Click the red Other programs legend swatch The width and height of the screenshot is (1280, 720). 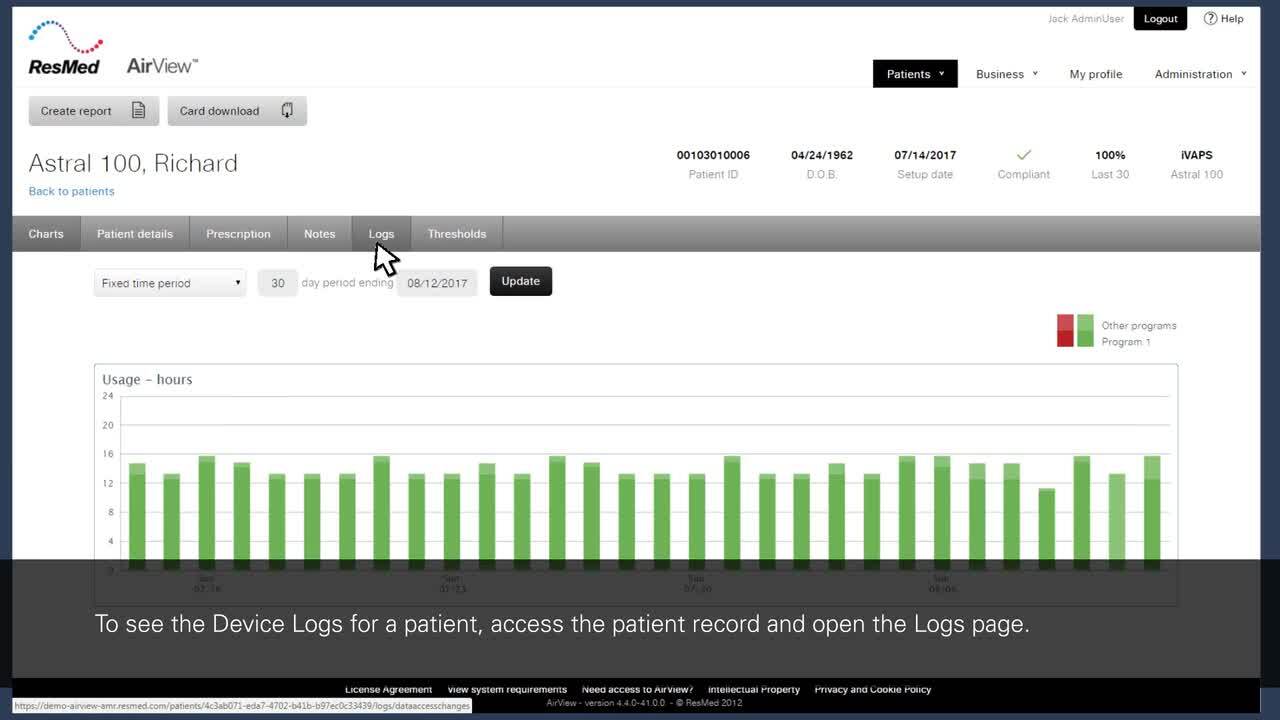[x=1065, y=331]
